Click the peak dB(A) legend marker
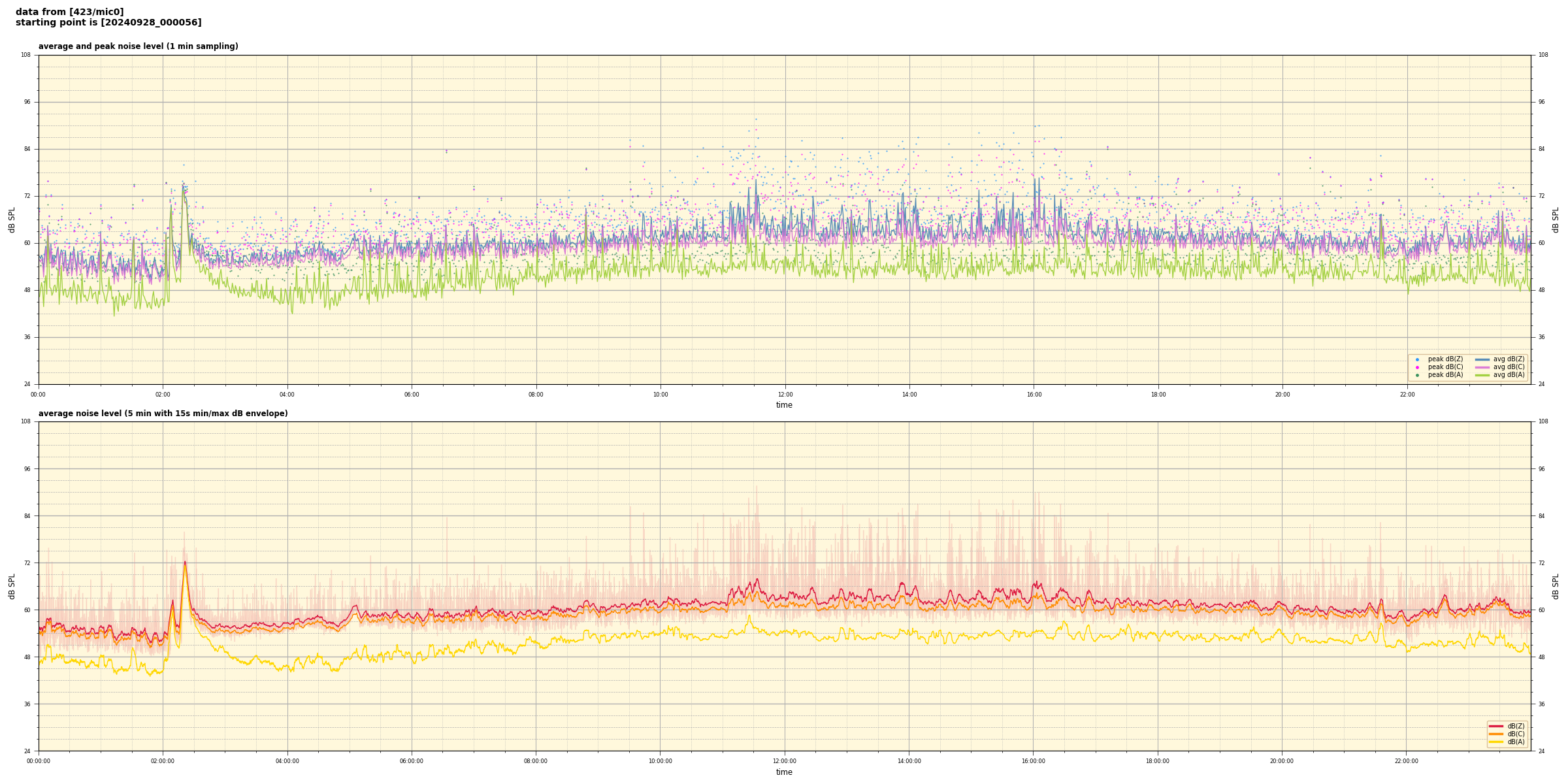 [x=1417, y=375]
